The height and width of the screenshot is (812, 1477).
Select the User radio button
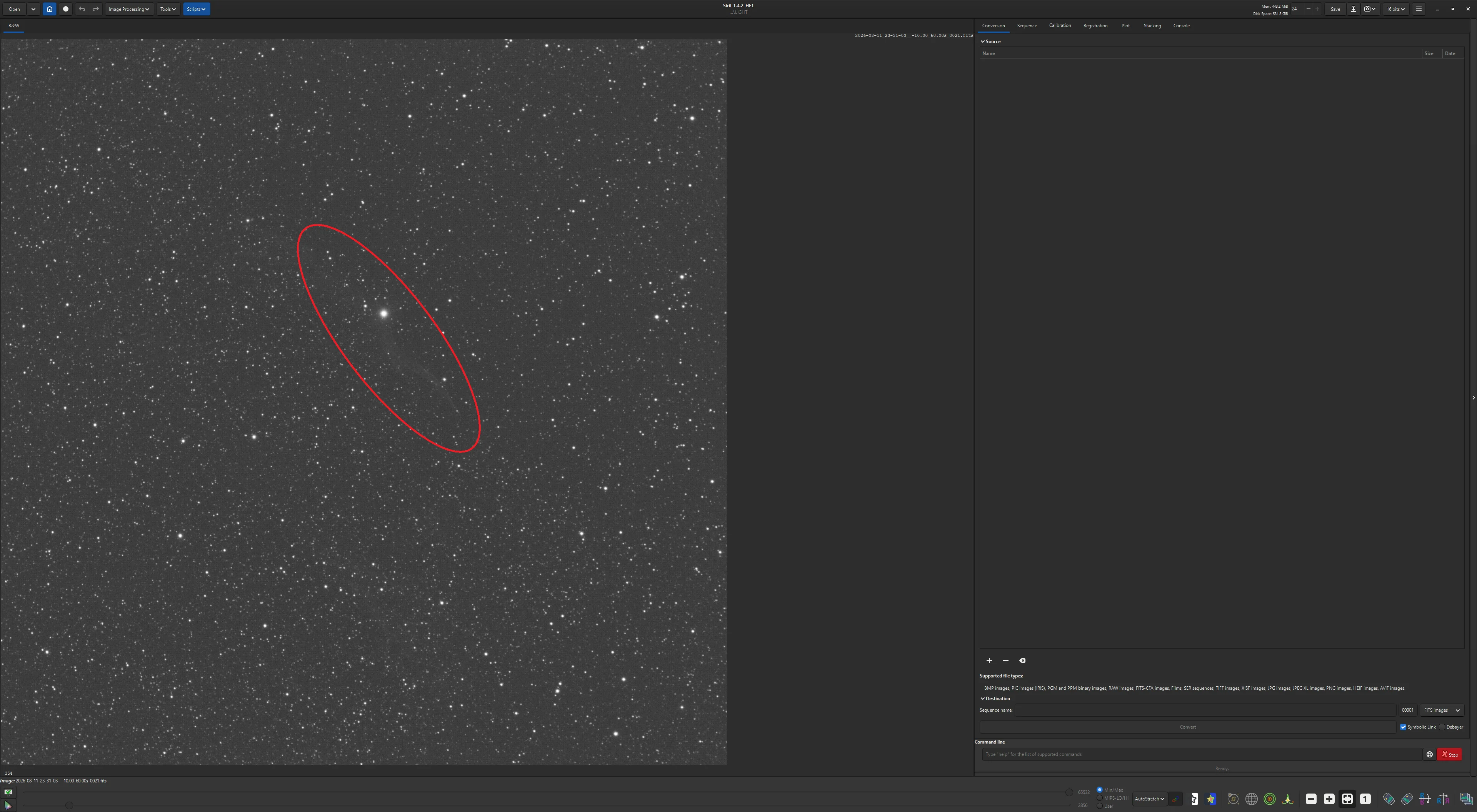[1100, 806]
